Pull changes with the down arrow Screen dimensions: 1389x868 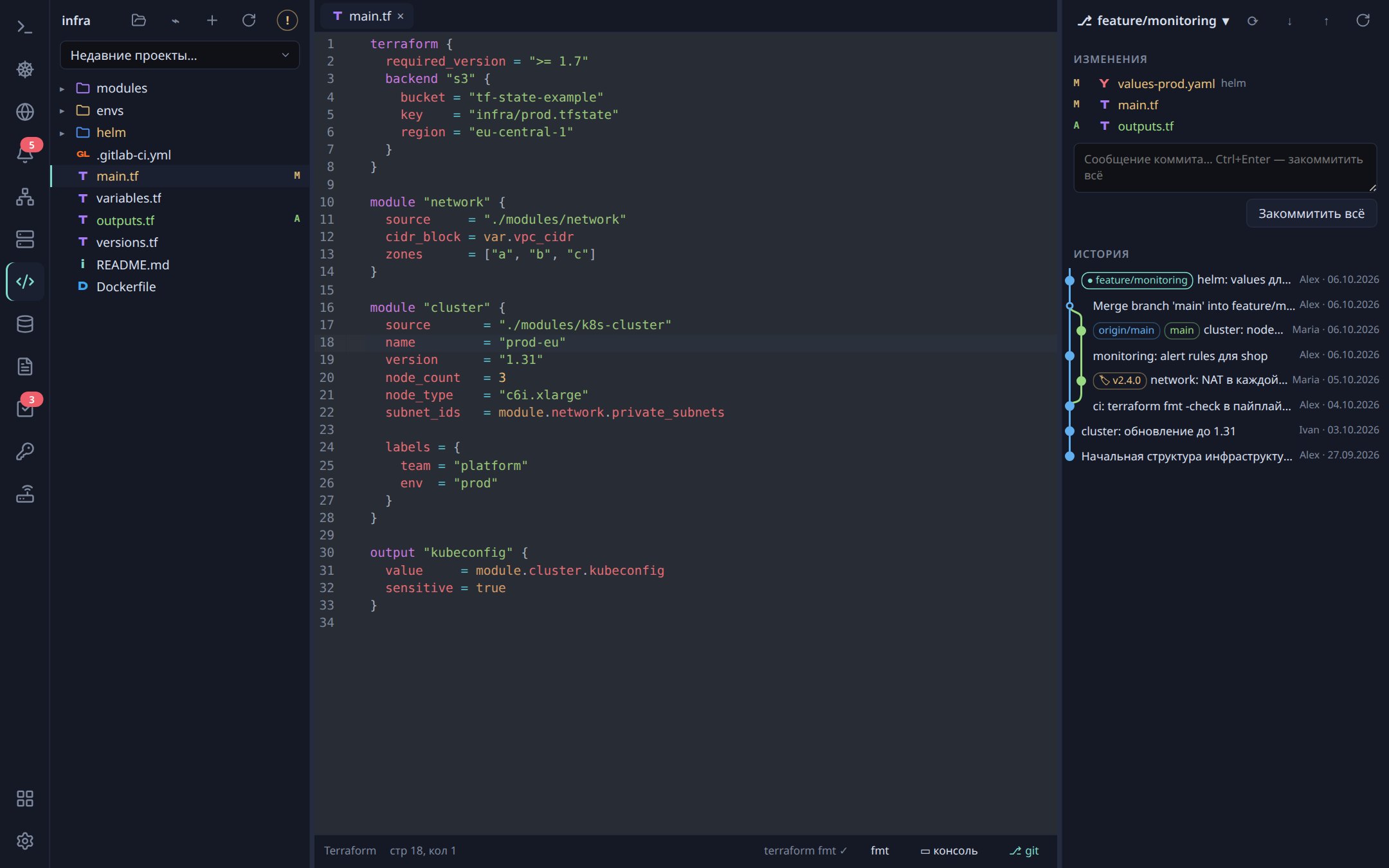pos(1289,21)
